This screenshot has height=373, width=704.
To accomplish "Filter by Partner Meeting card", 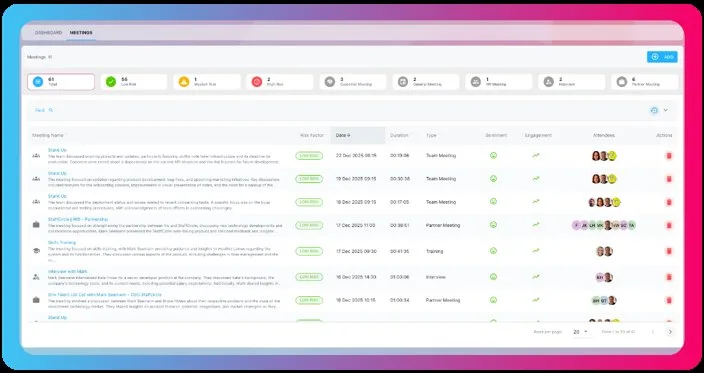I will [x=645, y=82].
